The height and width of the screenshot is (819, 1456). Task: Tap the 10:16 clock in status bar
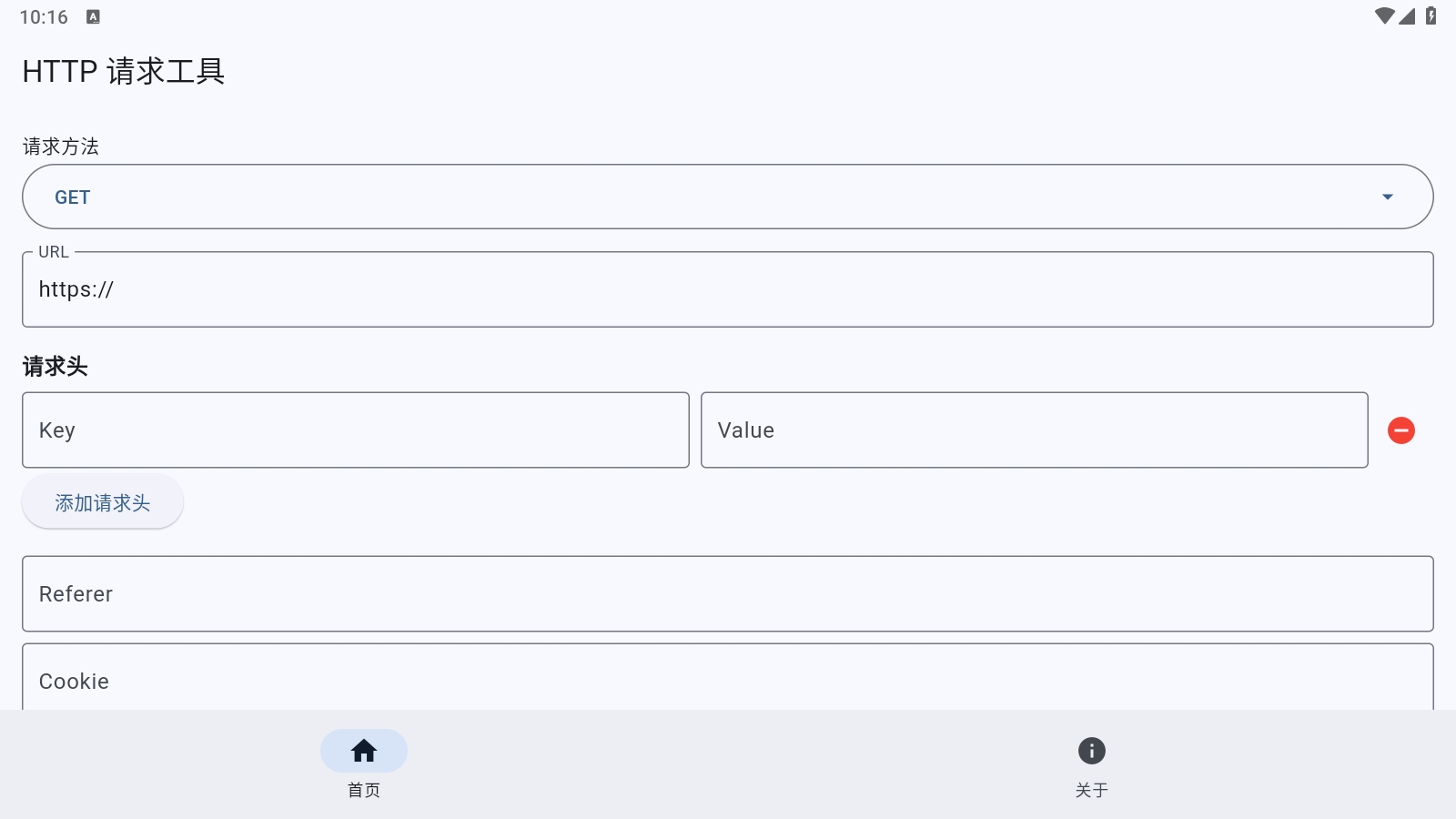[x=44, y=17]
